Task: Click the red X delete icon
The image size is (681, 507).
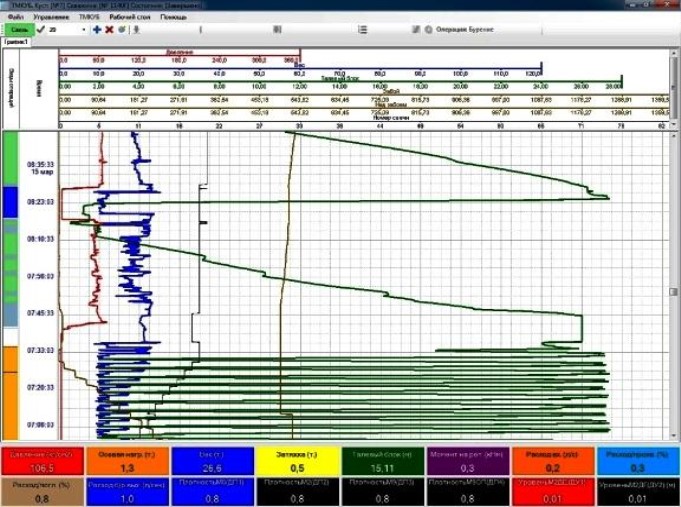Action: 109,30
